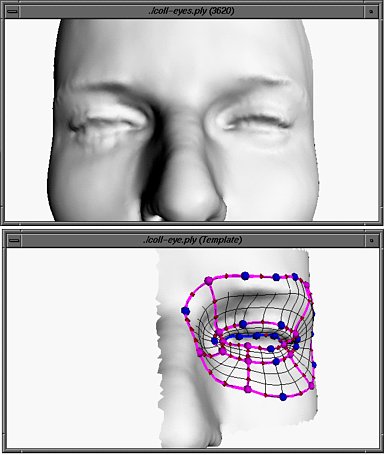Pick the left blue point on the upper eyelid ring
The image size is (384, 455).
pos(243,324)
